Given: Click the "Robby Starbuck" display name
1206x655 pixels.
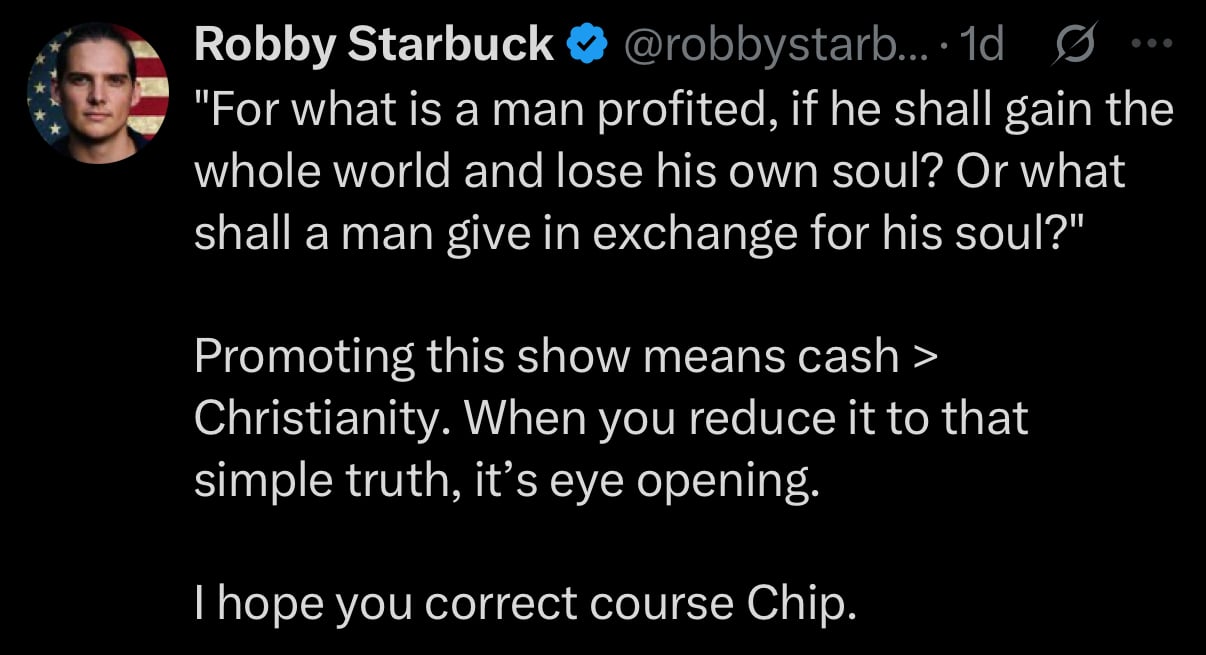Looking at the screenshot, I should [373, 45].
